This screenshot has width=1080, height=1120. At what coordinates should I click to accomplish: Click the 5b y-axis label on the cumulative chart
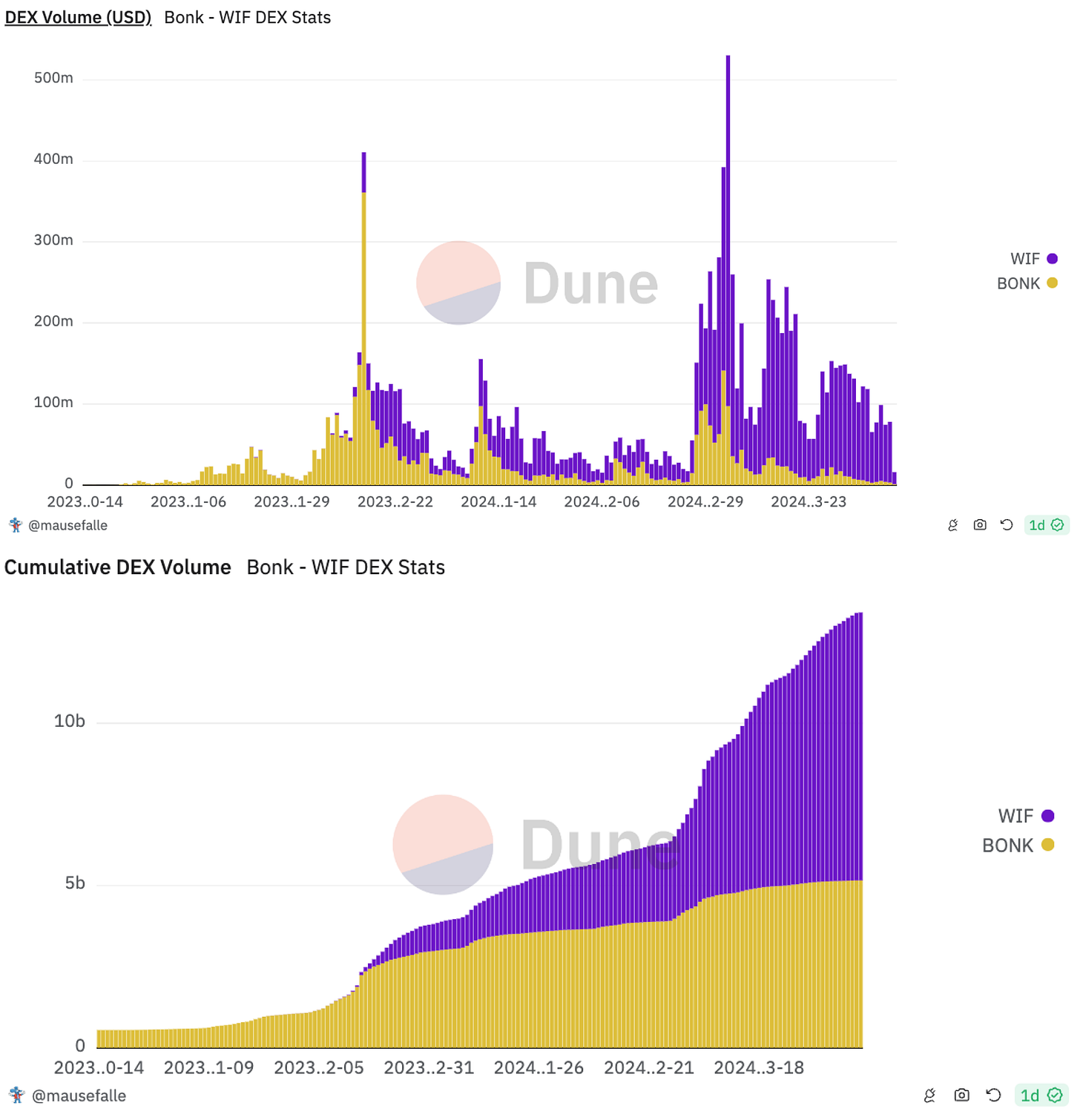pos(75,883)
